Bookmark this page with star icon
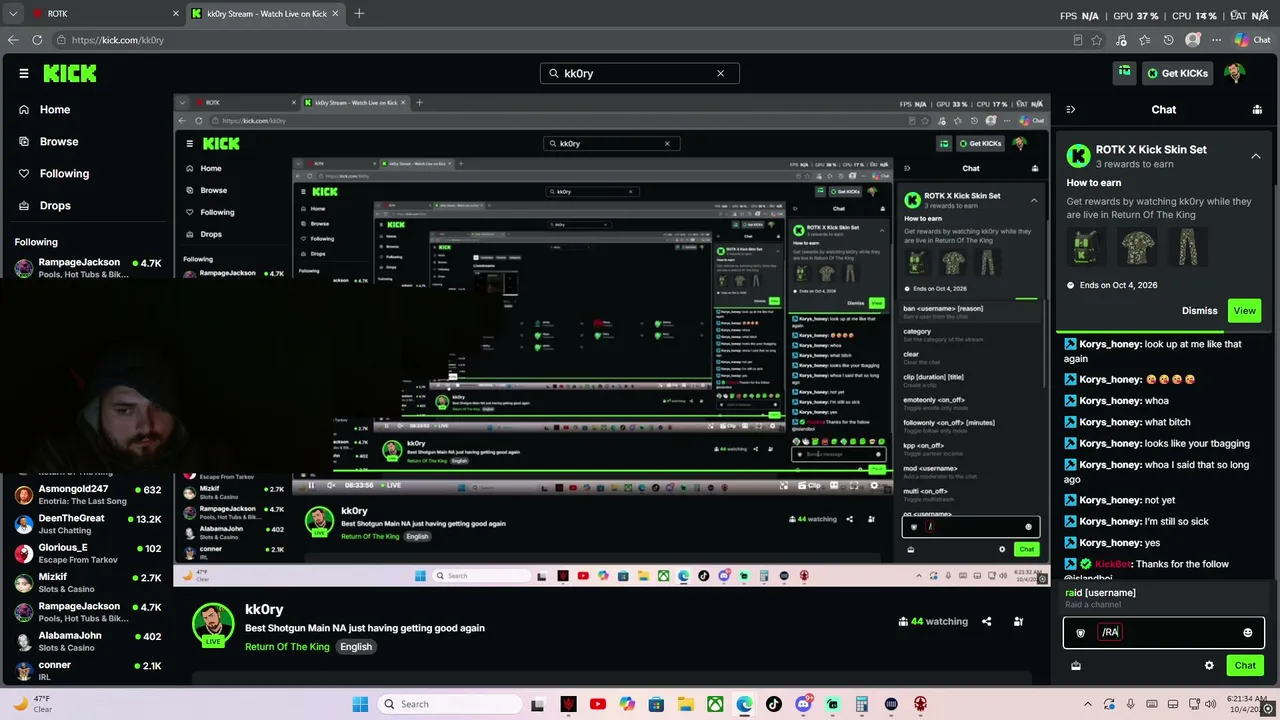The height and width of the screenshot is (720, 1280). 1097,40
